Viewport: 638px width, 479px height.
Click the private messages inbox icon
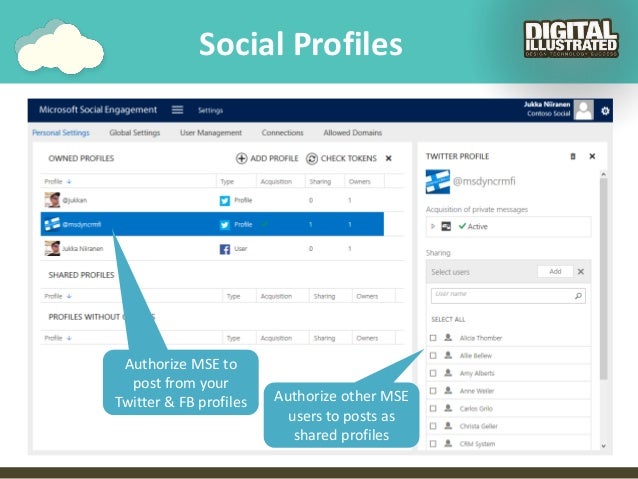pos(446,227)
